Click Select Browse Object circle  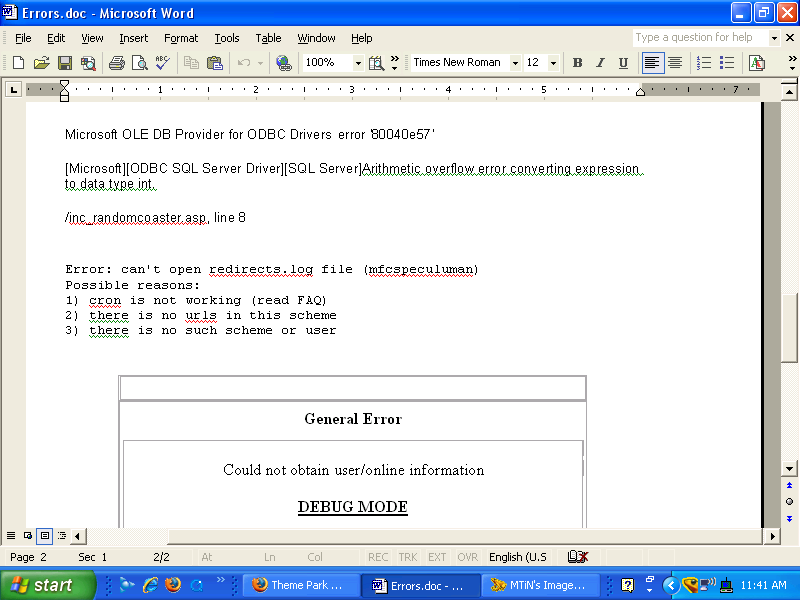click(789, 502)
